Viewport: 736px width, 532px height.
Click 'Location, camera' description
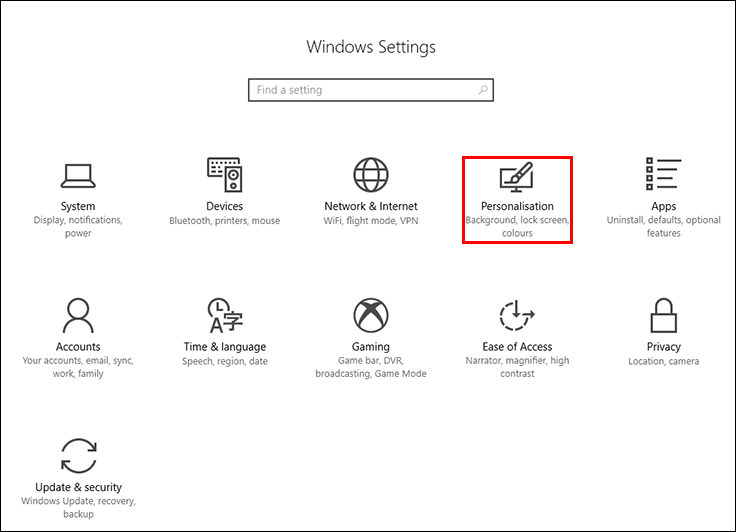tap(664, 361)
